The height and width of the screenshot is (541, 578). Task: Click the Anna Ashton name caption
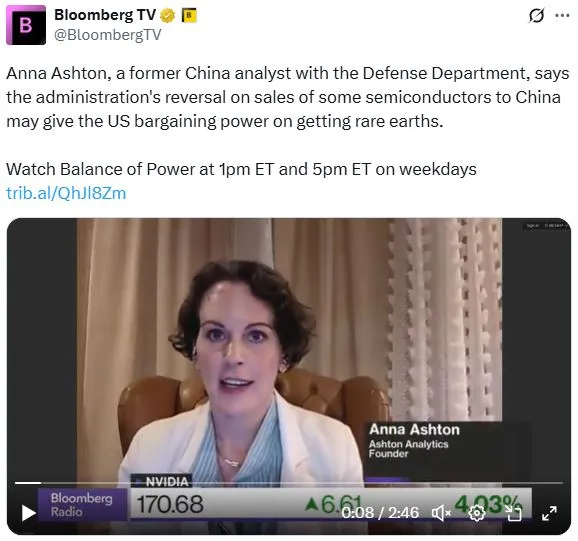click(x=414, y=430)
